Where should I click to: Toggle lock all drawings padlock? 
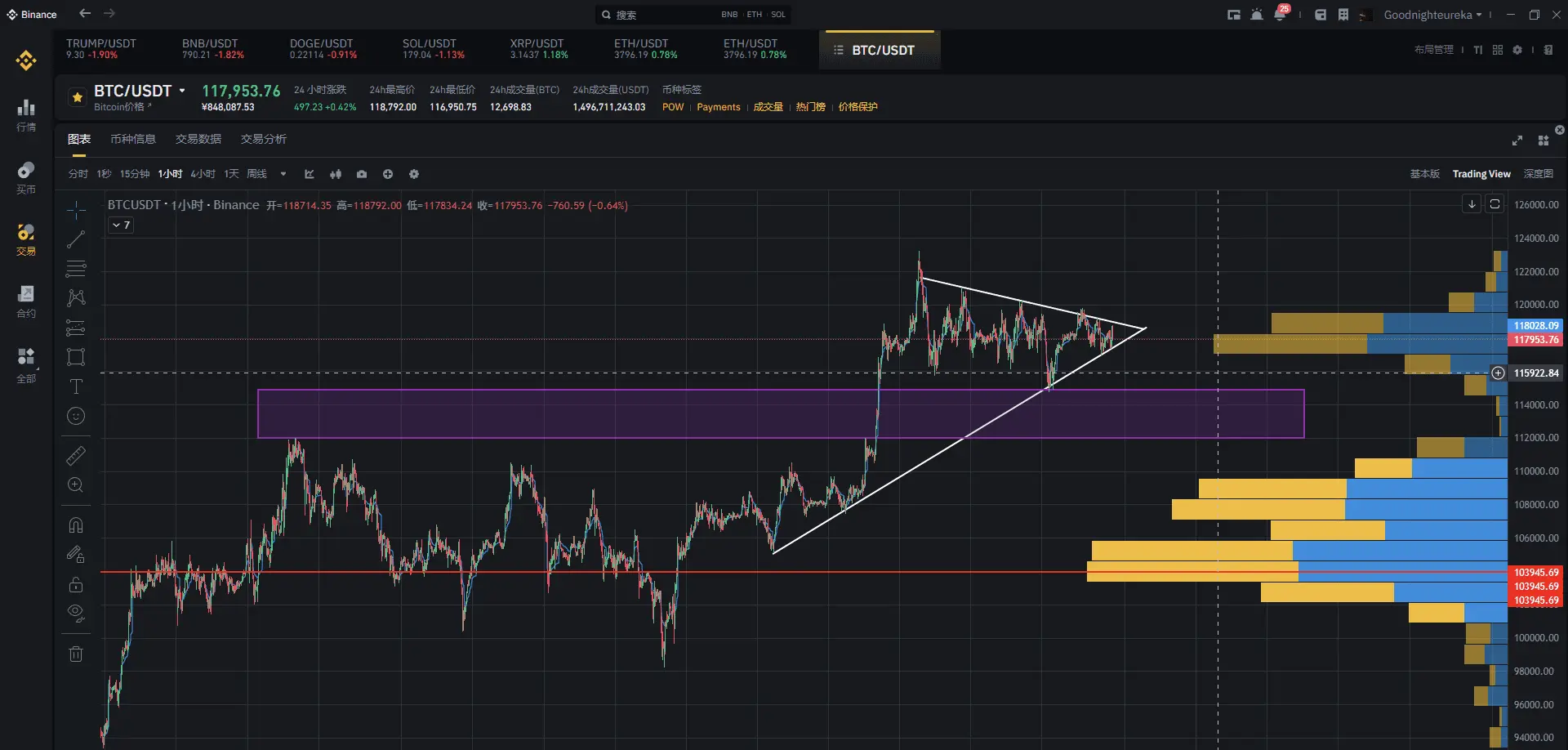(x=76, y=584)
